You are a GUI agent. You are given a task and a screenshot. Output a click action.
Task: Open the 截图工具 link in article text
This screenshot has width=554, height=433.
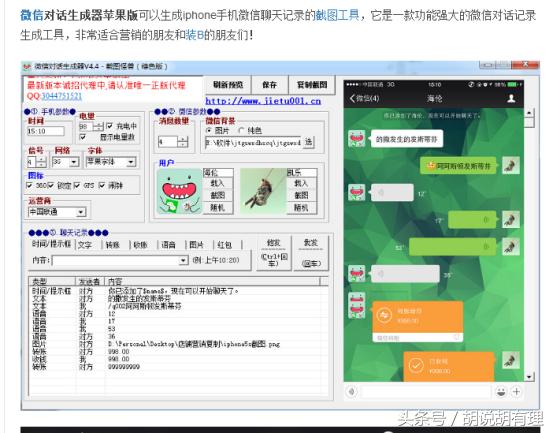[337, 15]
